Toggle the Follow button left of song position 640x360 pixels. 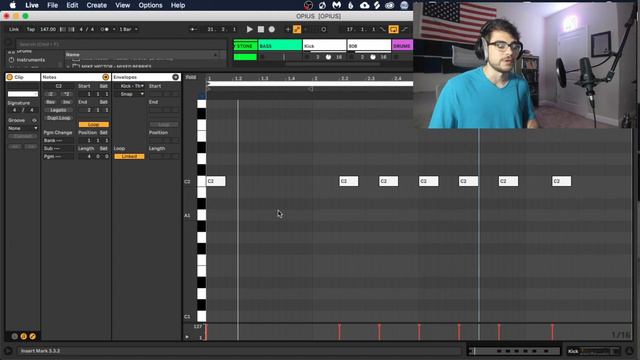tap(193, 29)
